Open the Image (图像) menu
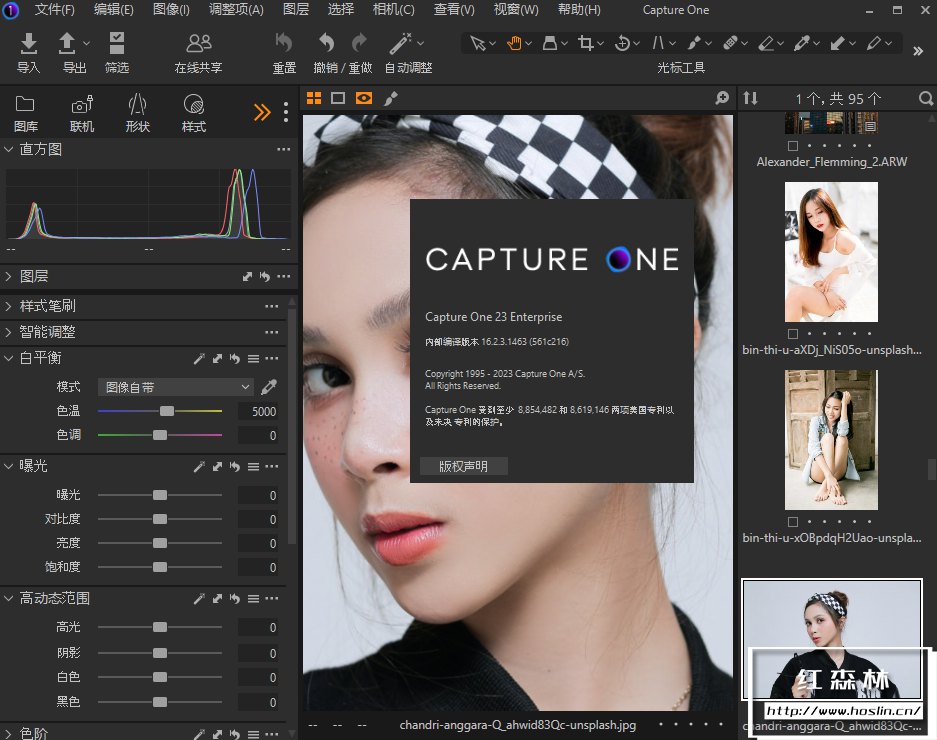 pyautogui.click(x=171, y=10)
